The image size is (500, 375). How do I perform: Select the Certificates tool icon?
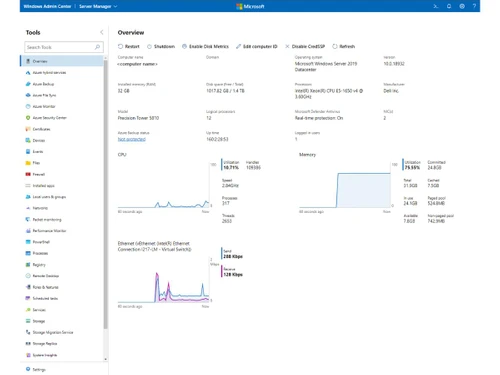tap(28, 129)
